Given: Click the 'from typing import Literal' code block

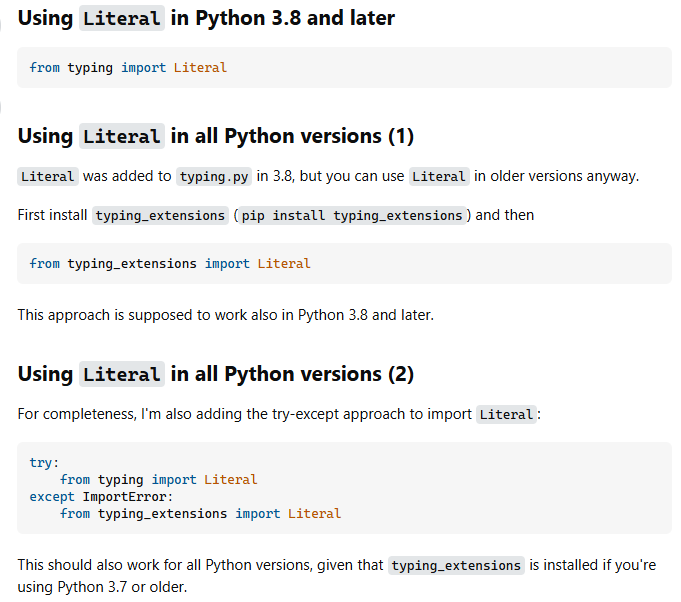Looking at the screenshot, I should 128,68.
